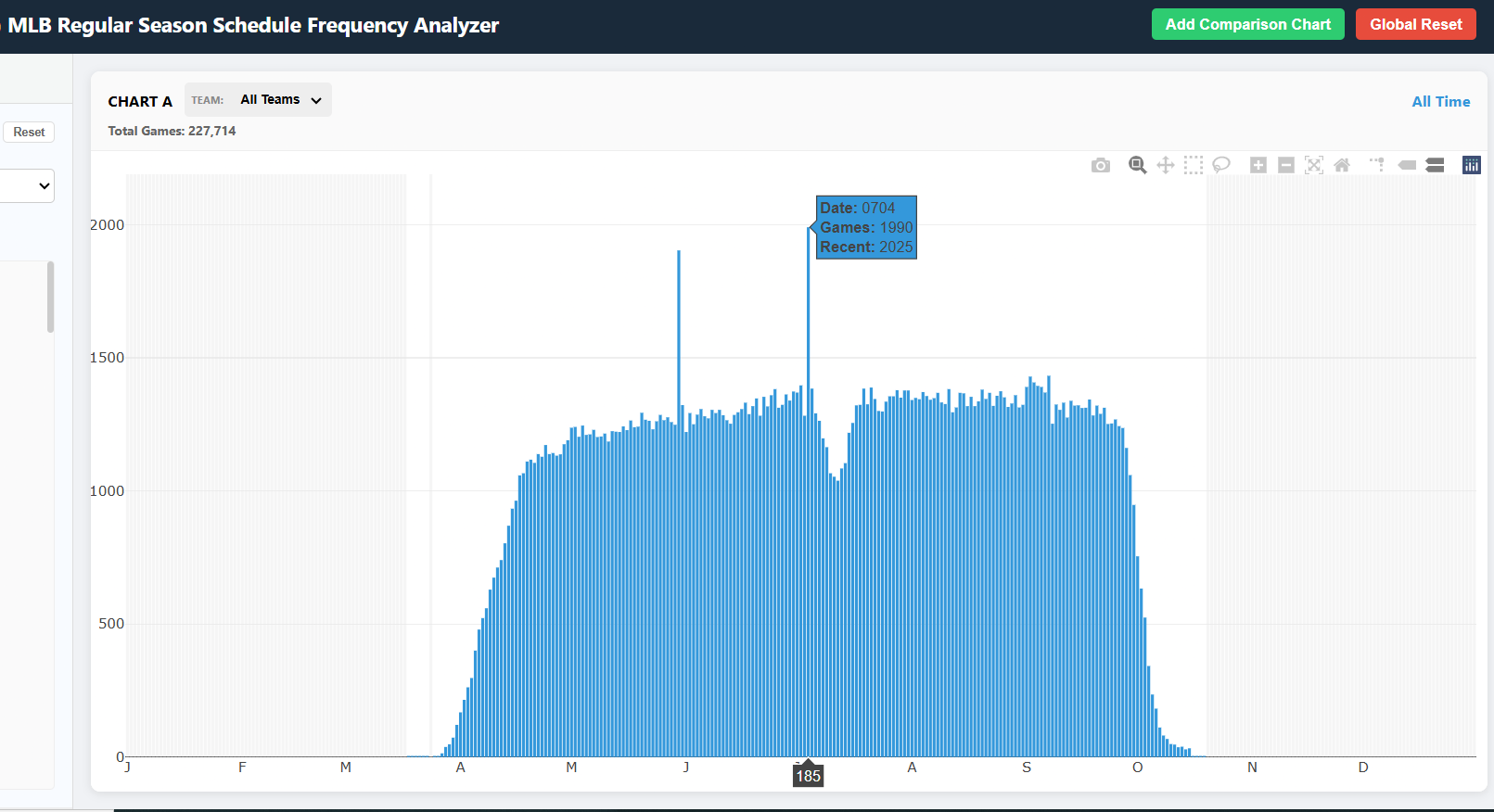The image size is (1494, 812).
Task: Click the Zoom Out minus icon
Action: (1286, 165)
